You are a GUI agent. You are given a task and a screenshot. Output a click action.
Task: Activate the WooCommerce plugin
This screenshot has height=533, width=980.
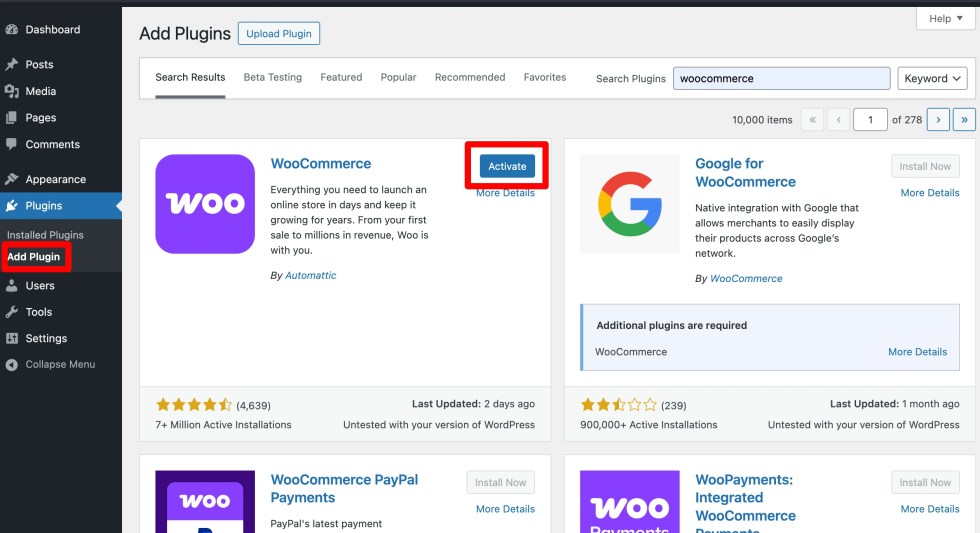(x=507, y=166)
